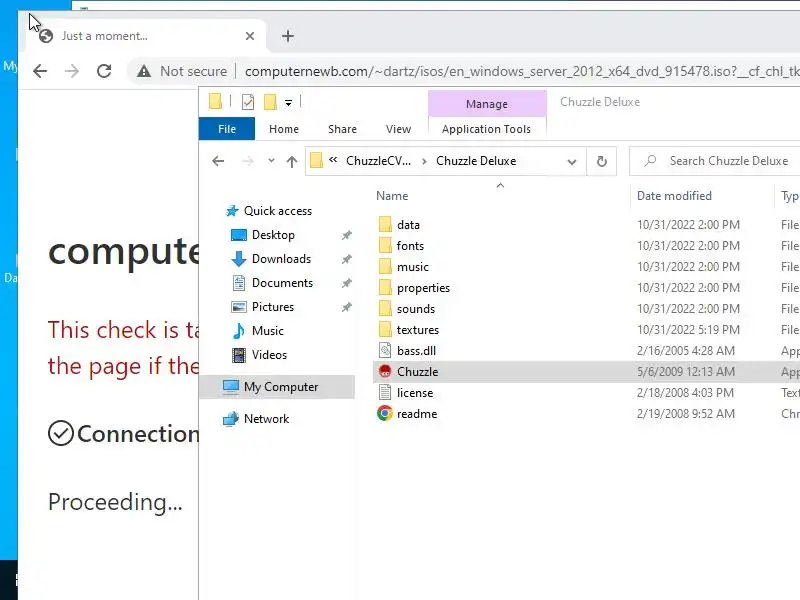Open a new browser tab

(x=288, y=36)
